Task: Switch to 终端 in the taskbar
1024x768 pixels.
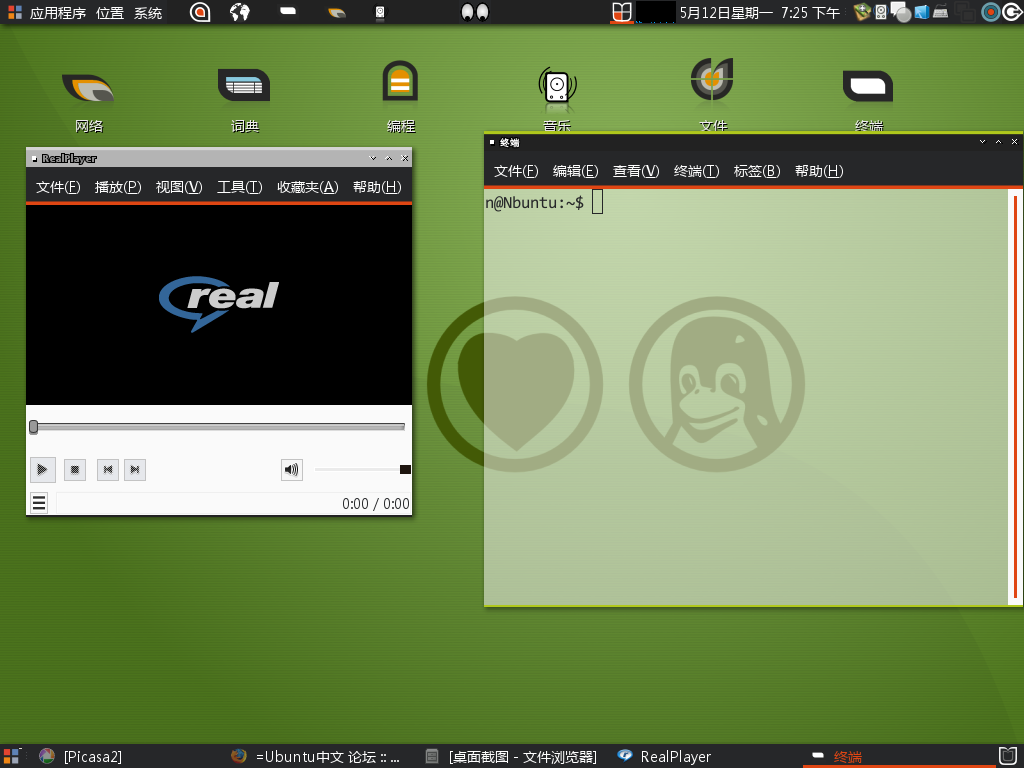Action: [837, 756]
